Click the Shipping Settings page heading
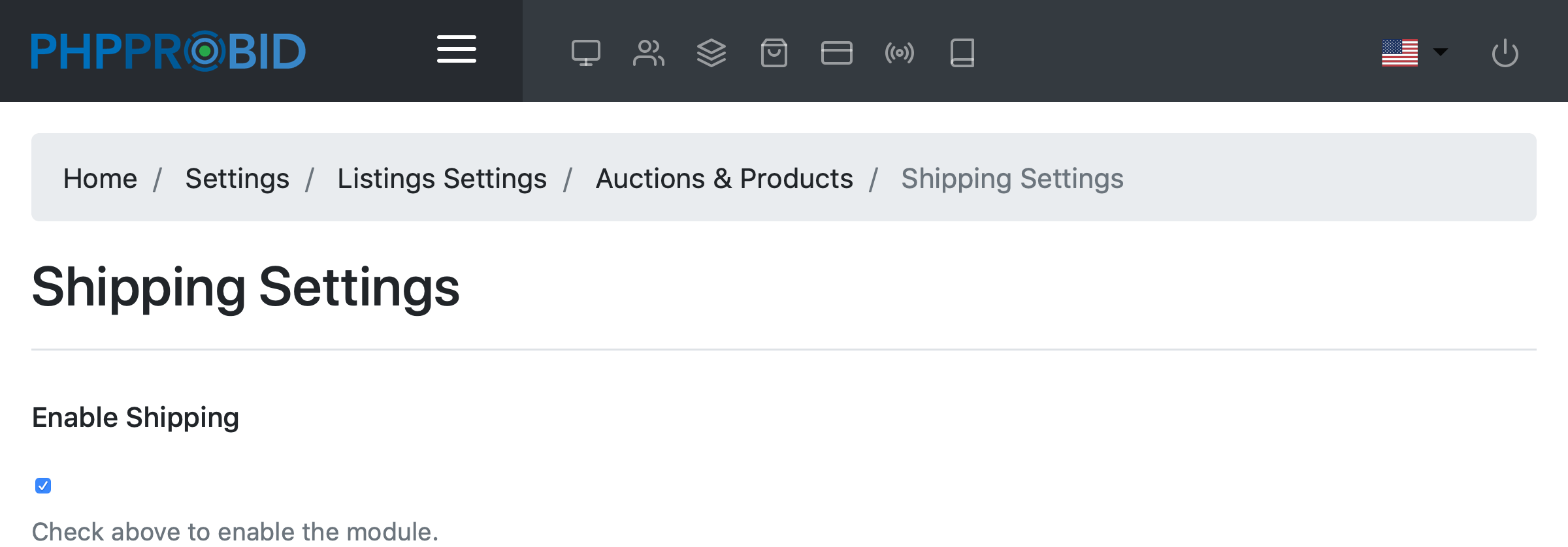The image size is (1568, 547). pos(246,287)
